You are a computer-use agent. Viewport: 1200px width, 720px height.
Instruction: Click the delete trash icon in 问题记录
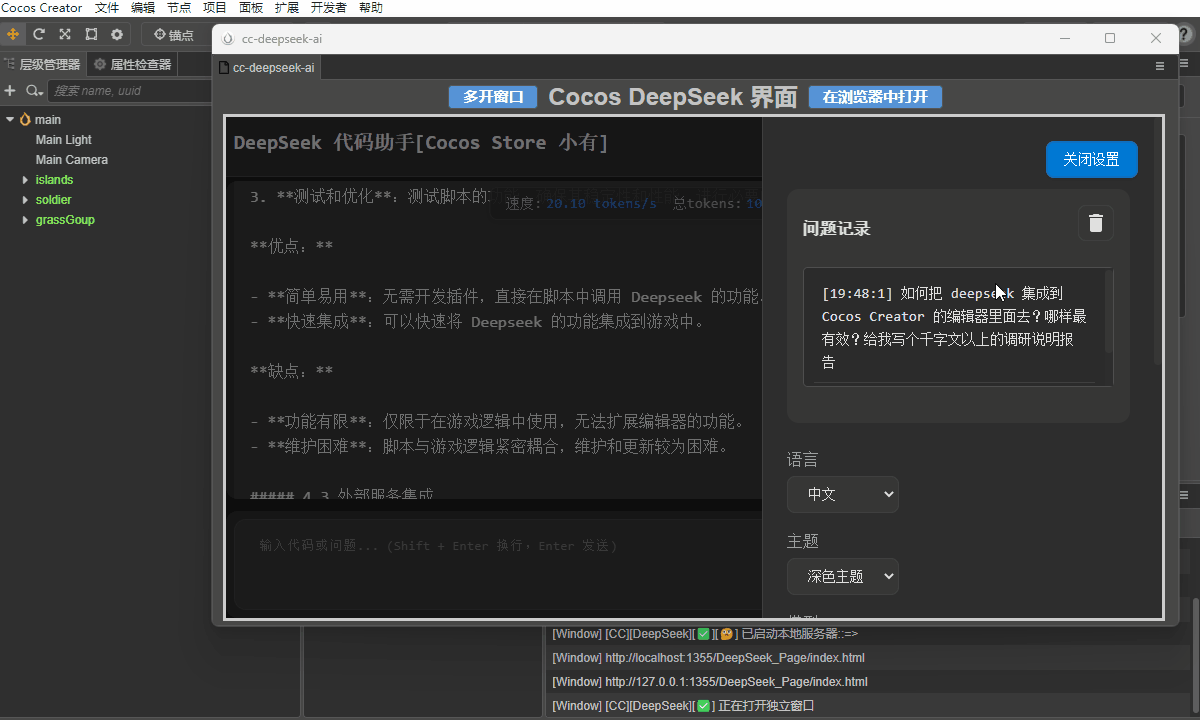pos(1095,223)
